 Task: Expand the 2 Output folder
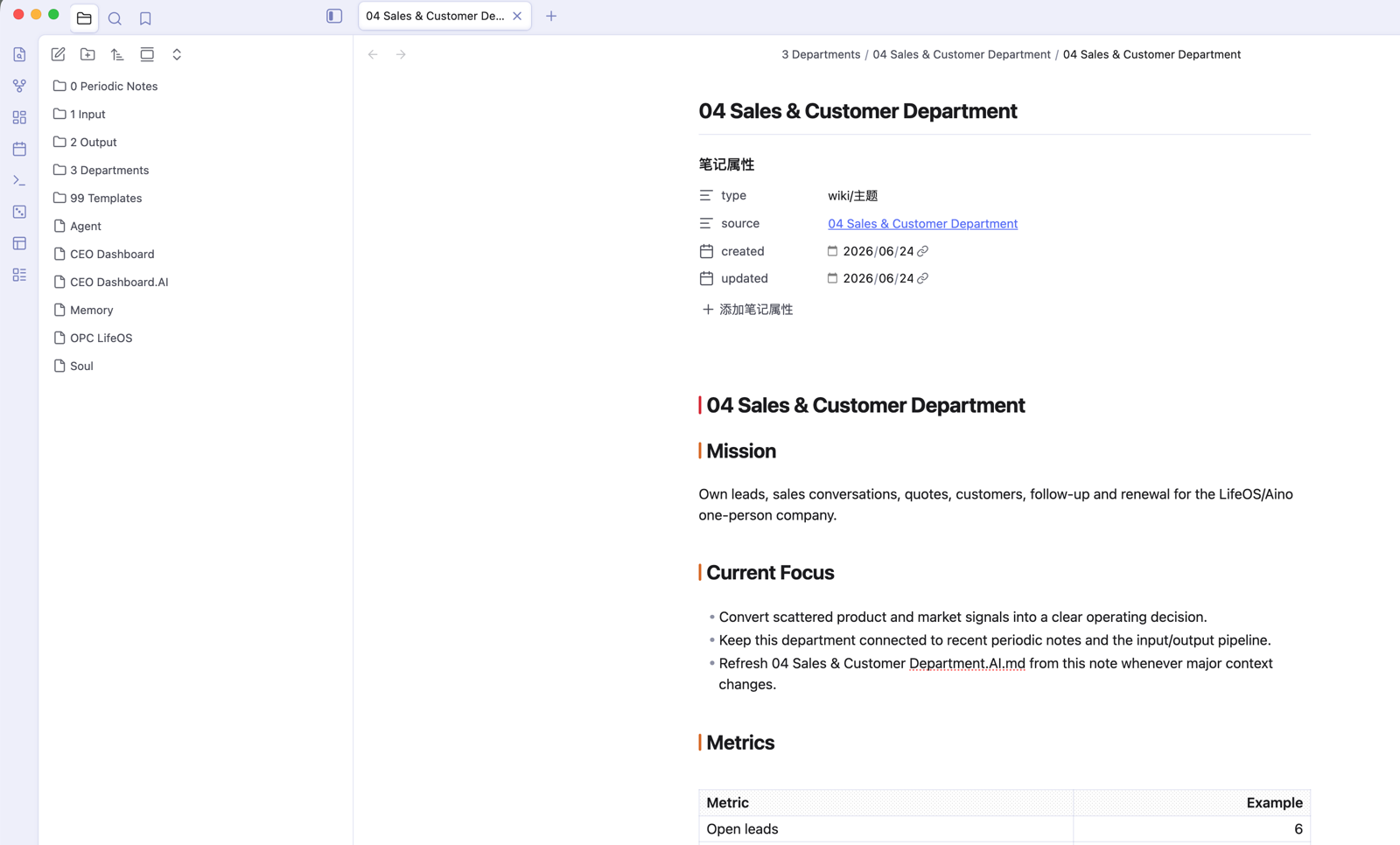[x=196, y=142]
